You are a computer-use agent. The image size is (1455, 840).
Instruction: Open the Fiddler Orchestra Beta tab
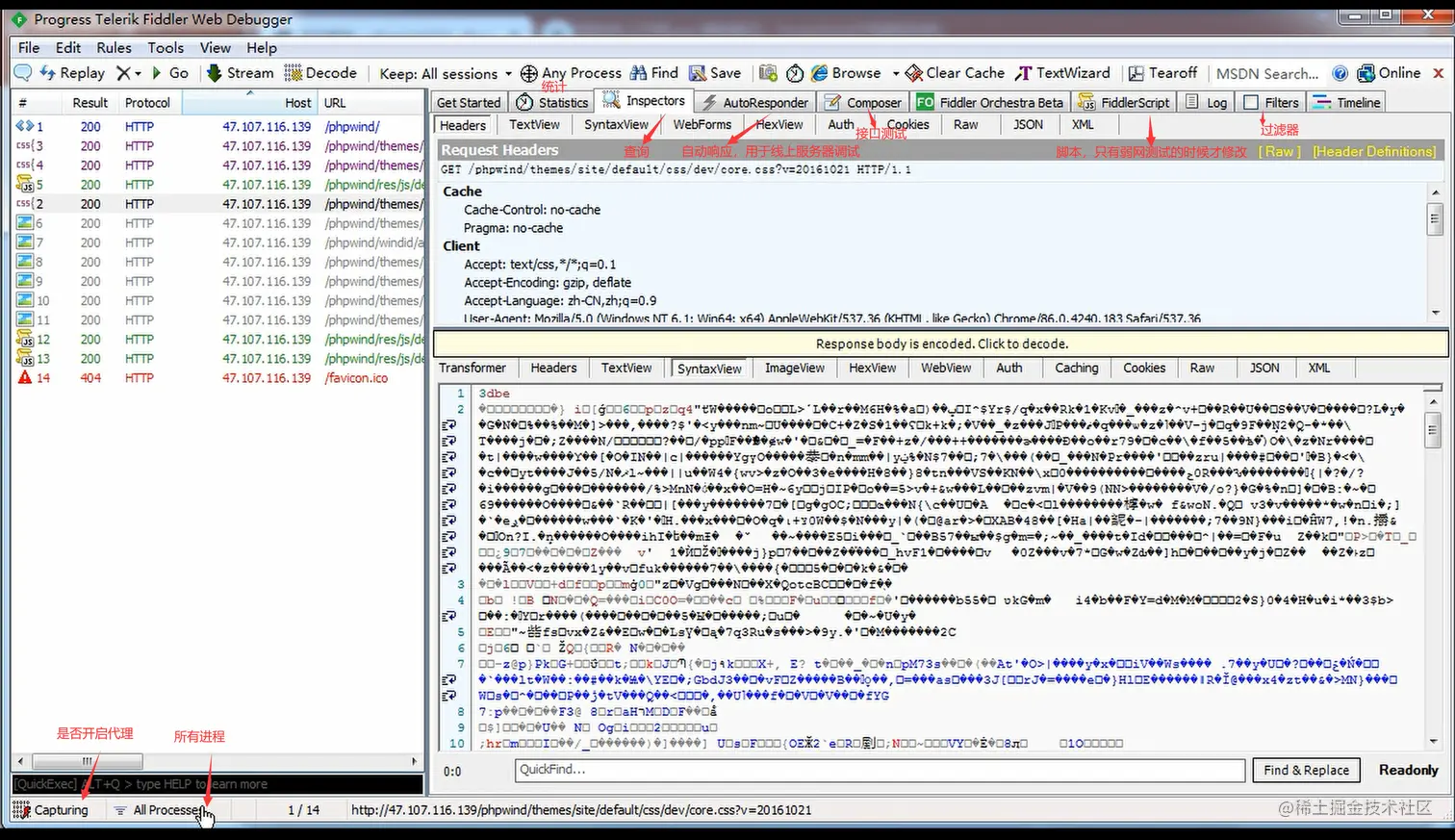pos(990,103)
